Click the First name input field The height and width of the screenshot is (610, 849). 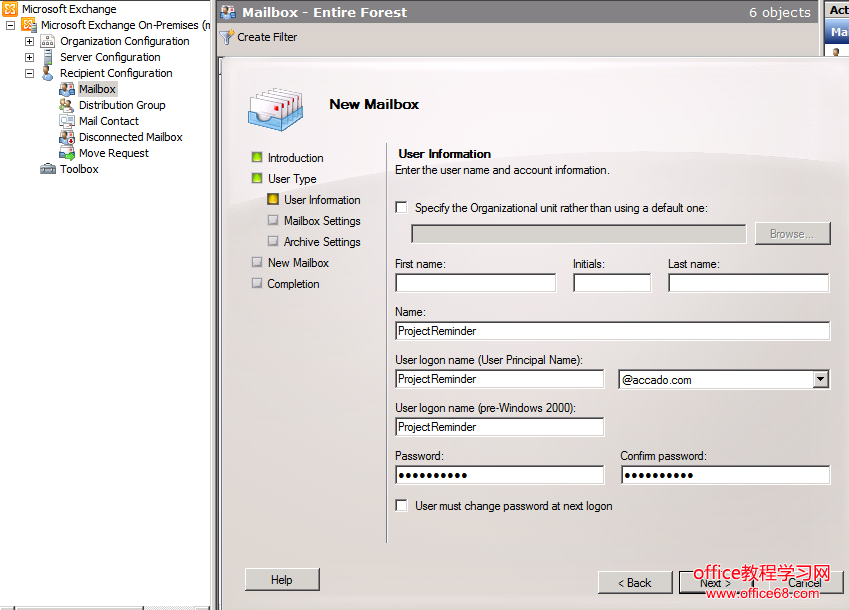pos(475,283)
